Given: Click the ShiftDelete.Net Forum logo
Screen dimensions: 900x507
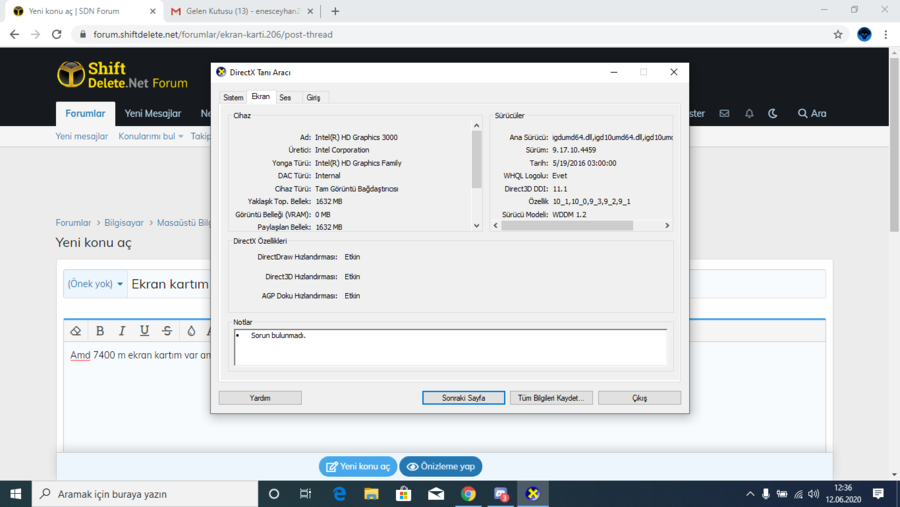Looking at the screenshot, I should pos(122,75).
